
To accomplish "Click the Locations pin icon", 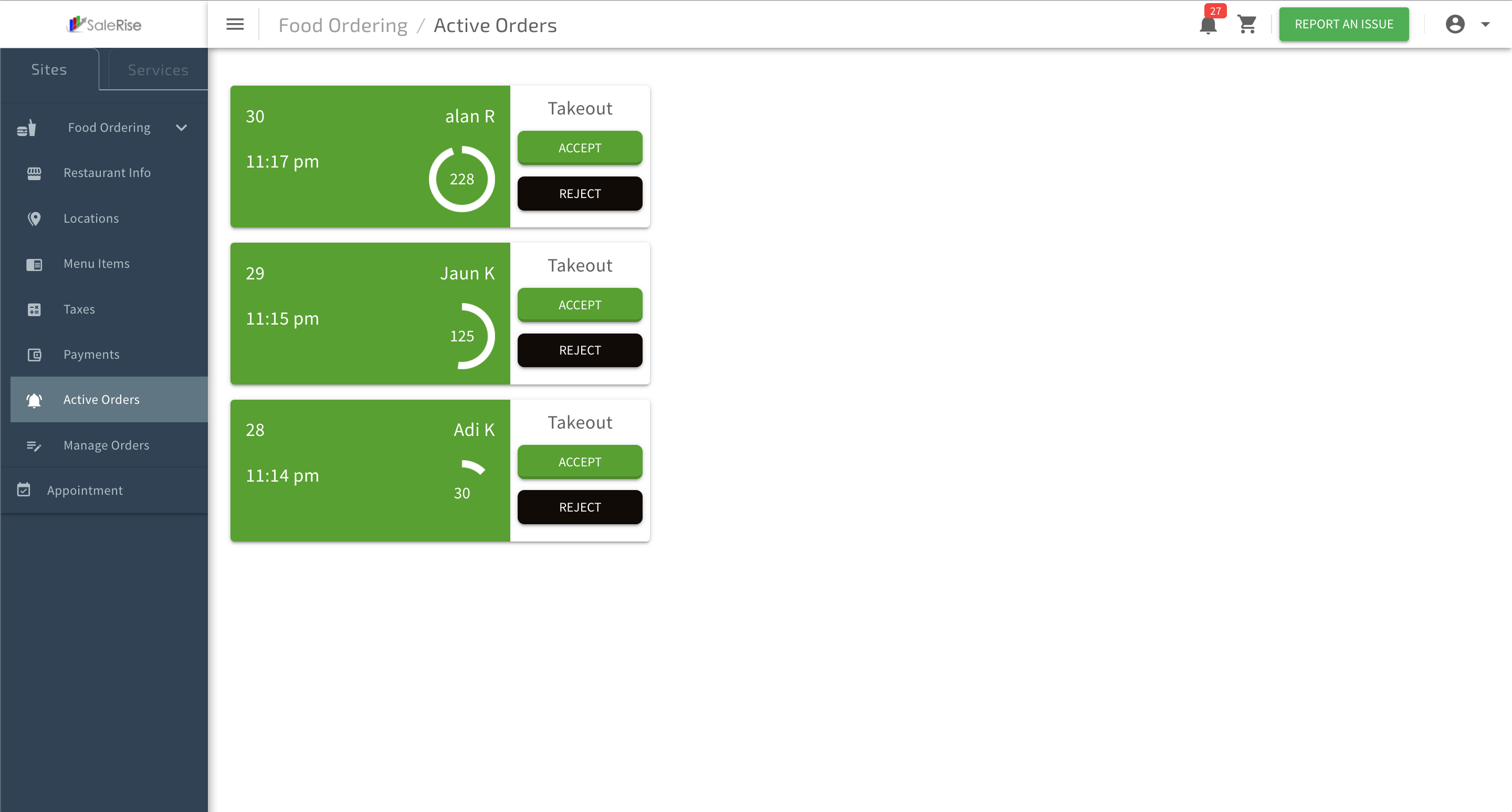I will pyautogui.click(x=34, y=218).
